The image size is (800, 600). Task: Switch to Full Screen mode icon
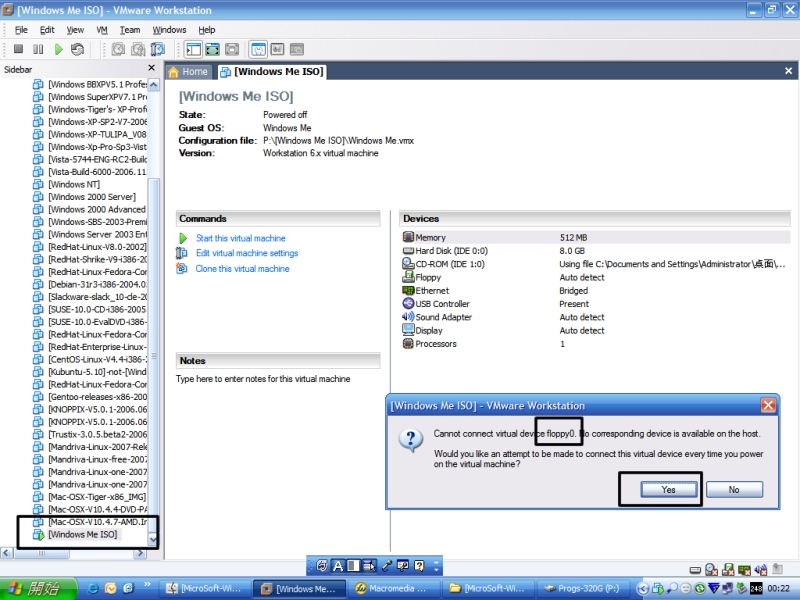click(212, 49)
